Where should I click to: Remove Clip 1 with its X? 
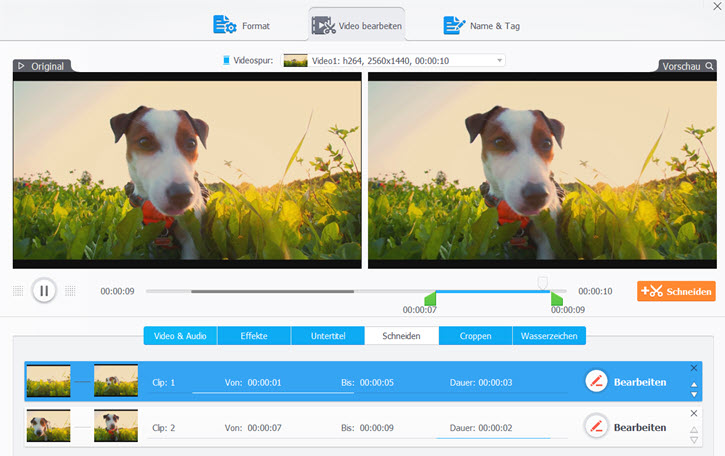tap(694, 368)
